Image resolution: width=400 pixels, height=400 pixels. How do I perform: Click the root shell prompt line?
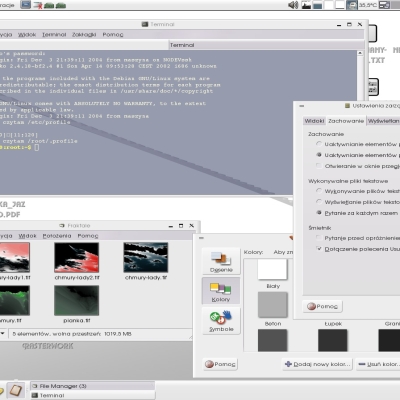[19, 147]
